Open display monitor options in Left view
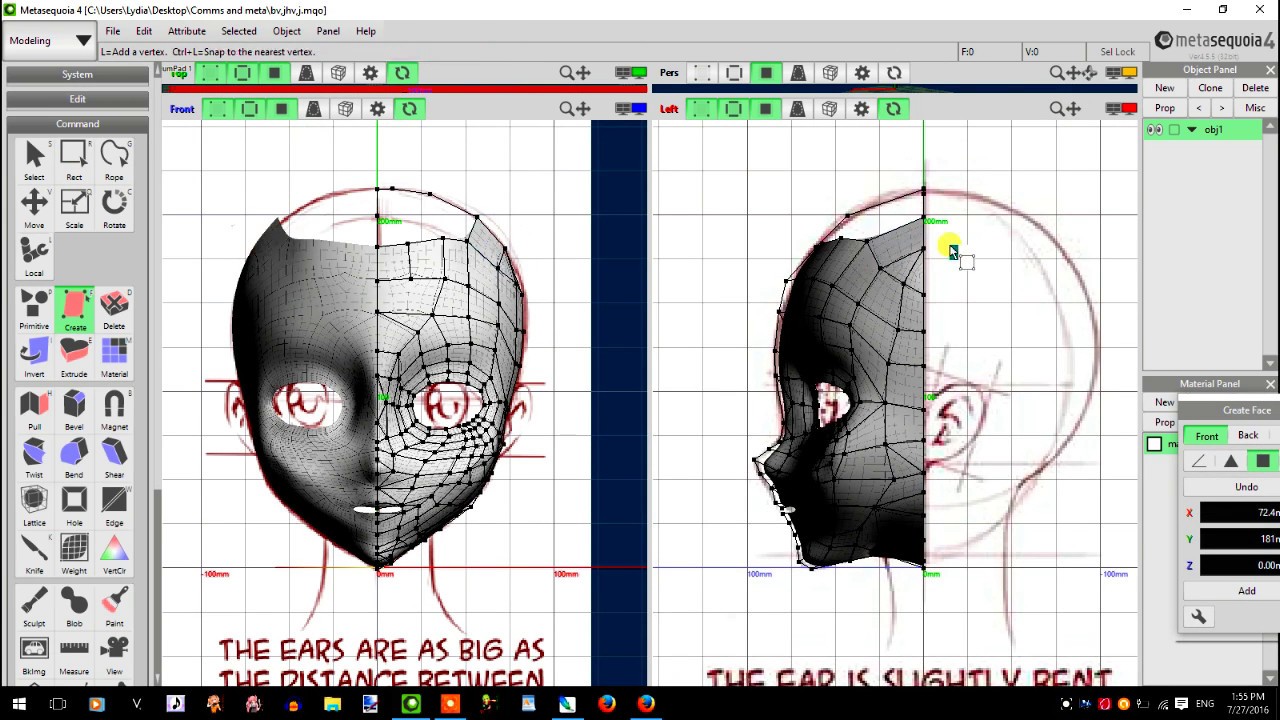Viewport: 1280px width, 720px height. click(x=1121, y=109)
